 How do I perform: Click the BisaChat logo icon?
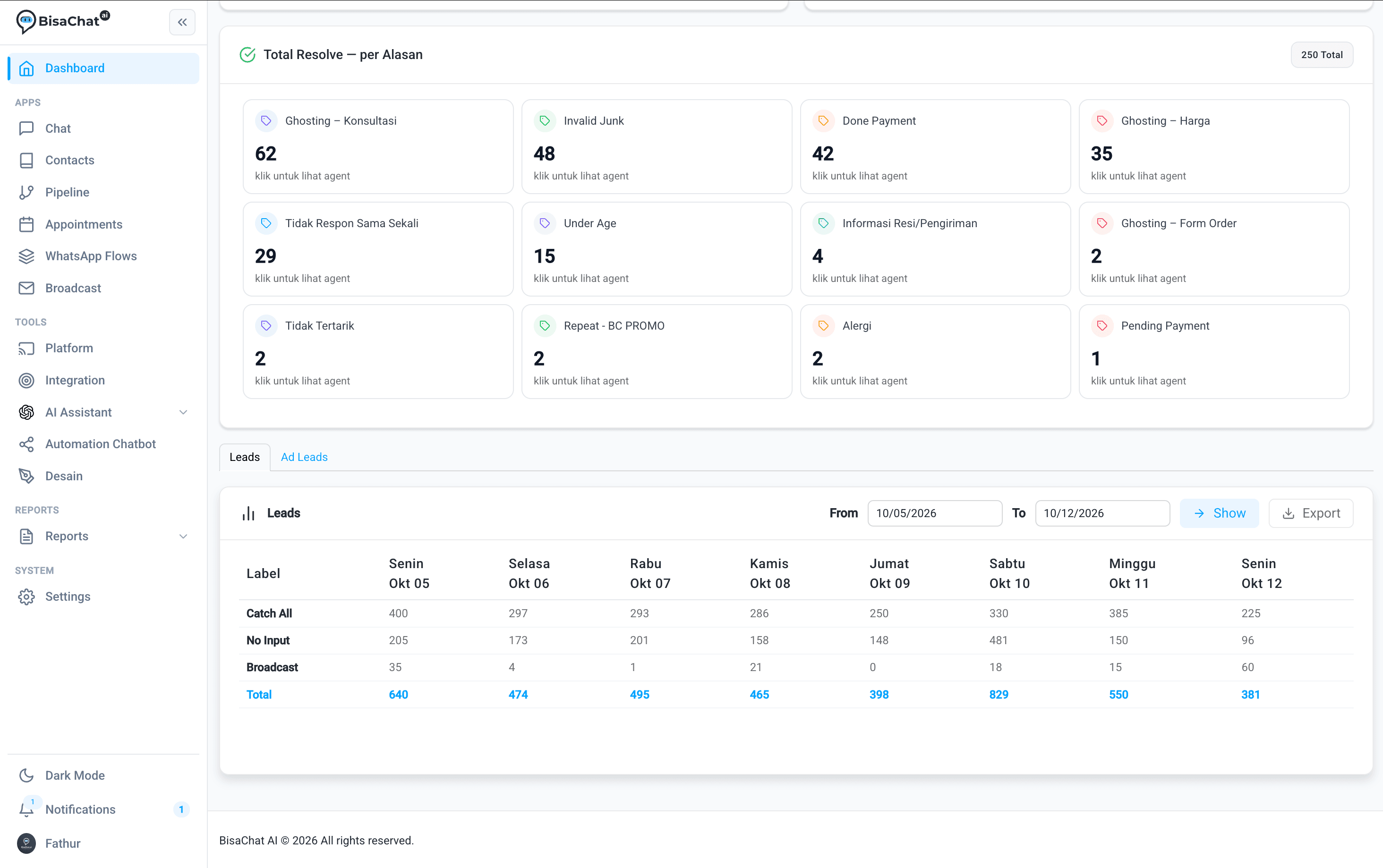tap(26, 22)
